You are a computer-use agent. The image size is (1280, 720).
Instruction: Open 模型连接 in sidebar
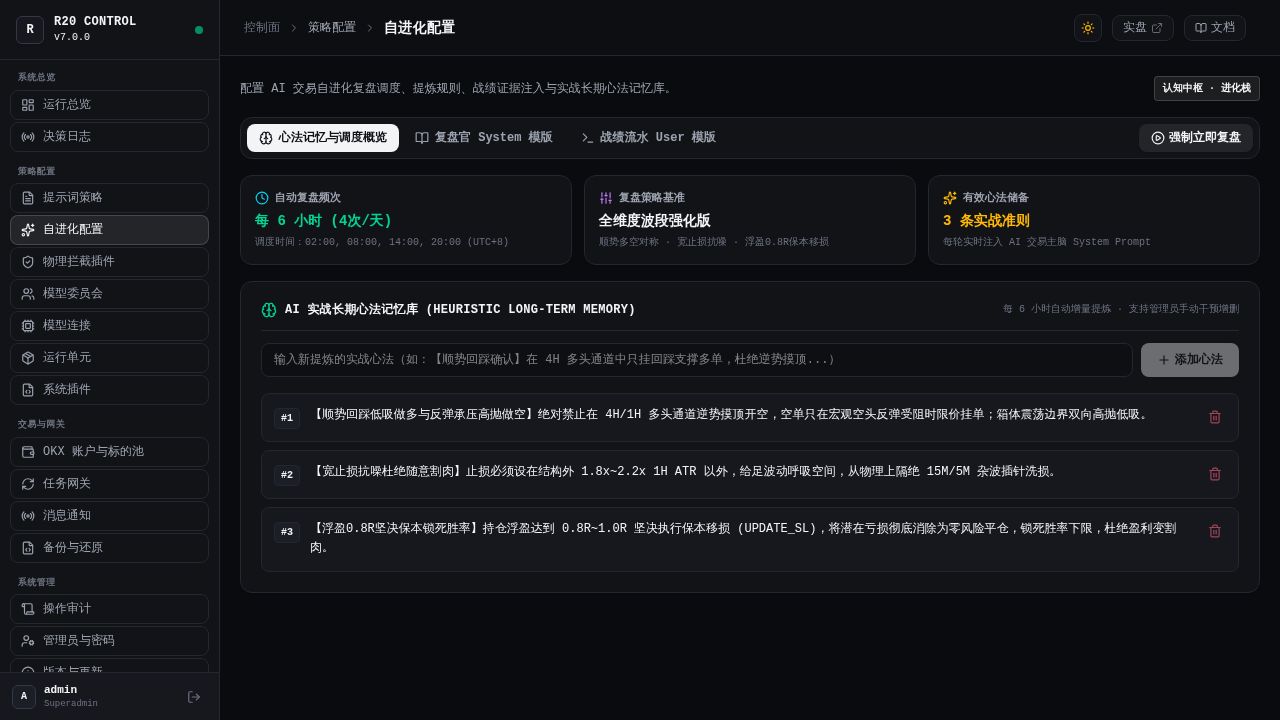pos(109,326)
